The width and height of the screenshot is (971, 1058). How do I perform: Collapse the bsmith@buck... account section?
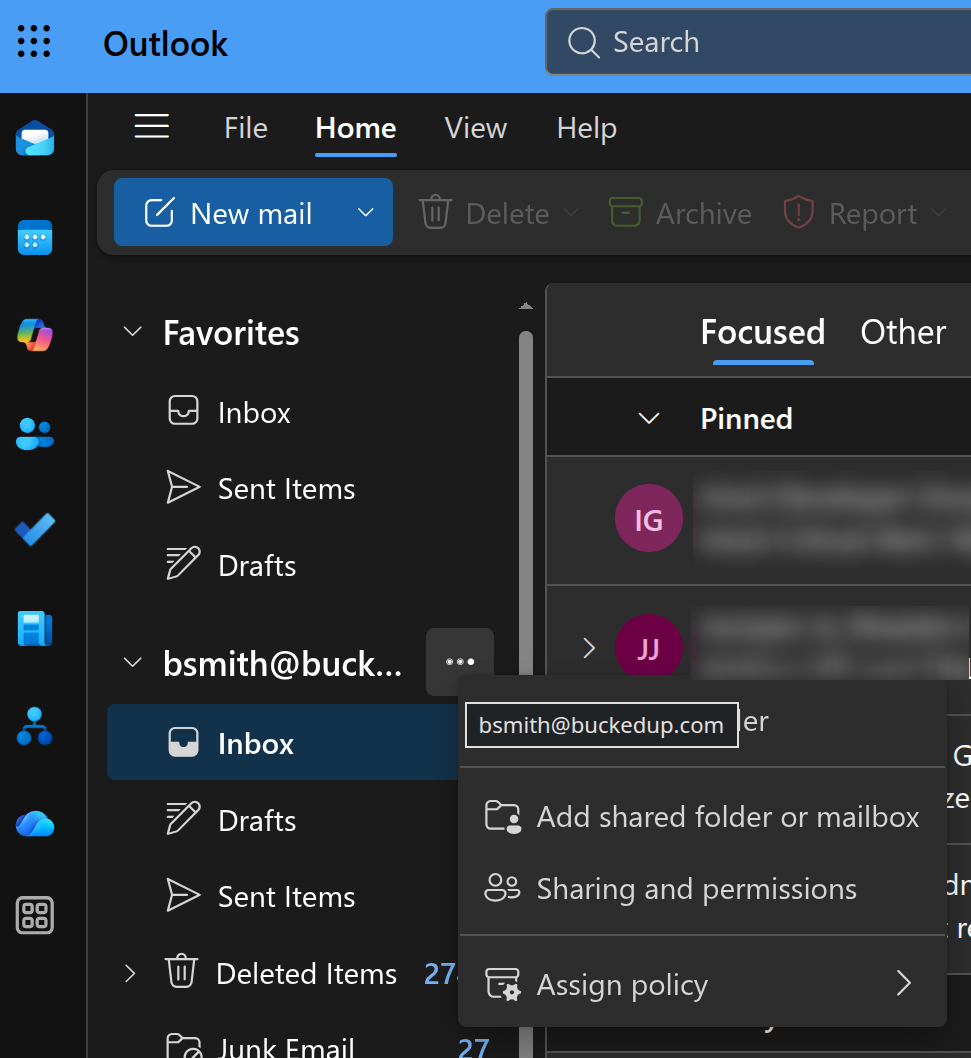[x=133, y=663]
